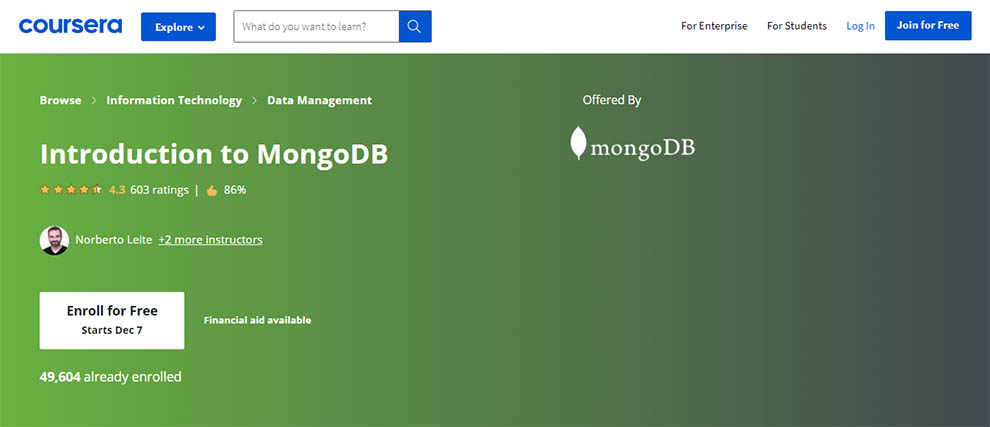This screenshot has width=990, height=427.
Task: Click the Join for Free button
Action: (927, 25)
